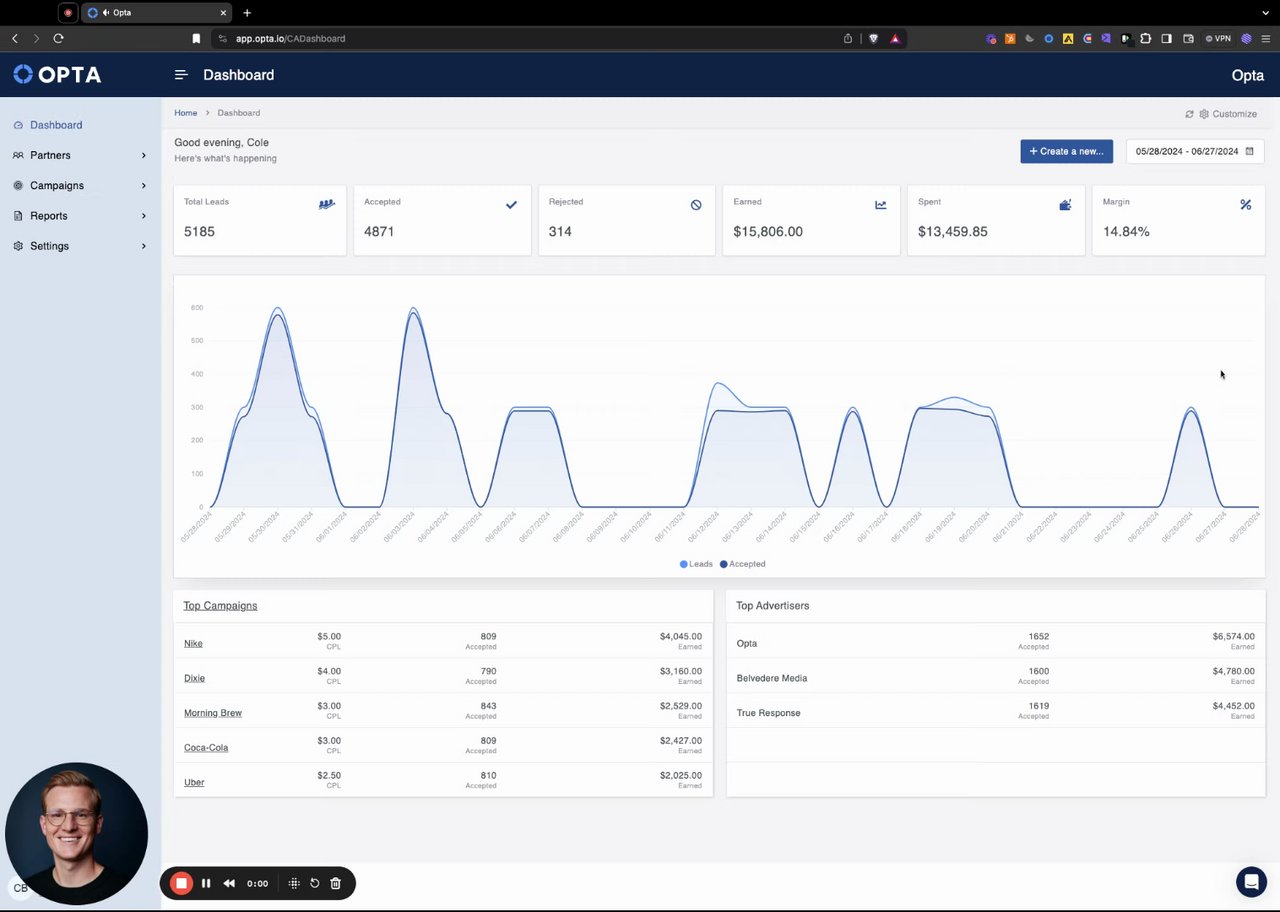This screenshot has width=1280, height=912.
Task: Toggle Accepted series in chart legend
Action: click(742, 564)
